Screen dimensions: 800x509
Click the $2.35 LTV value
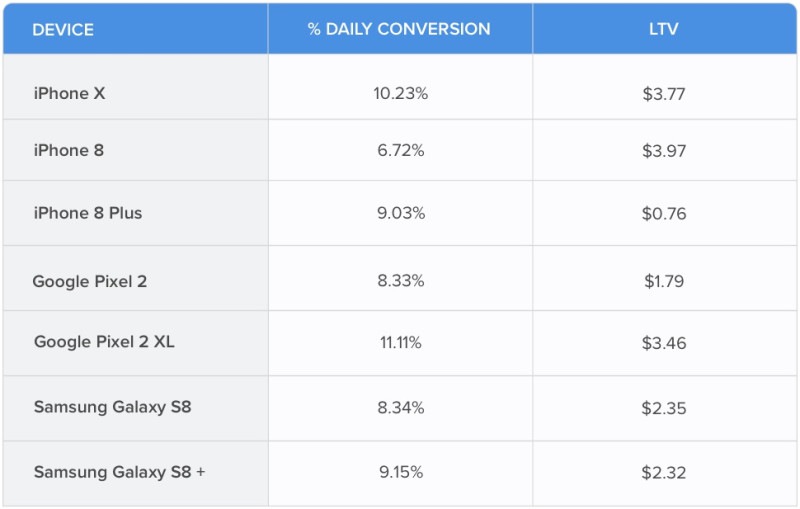pos(664,407)
